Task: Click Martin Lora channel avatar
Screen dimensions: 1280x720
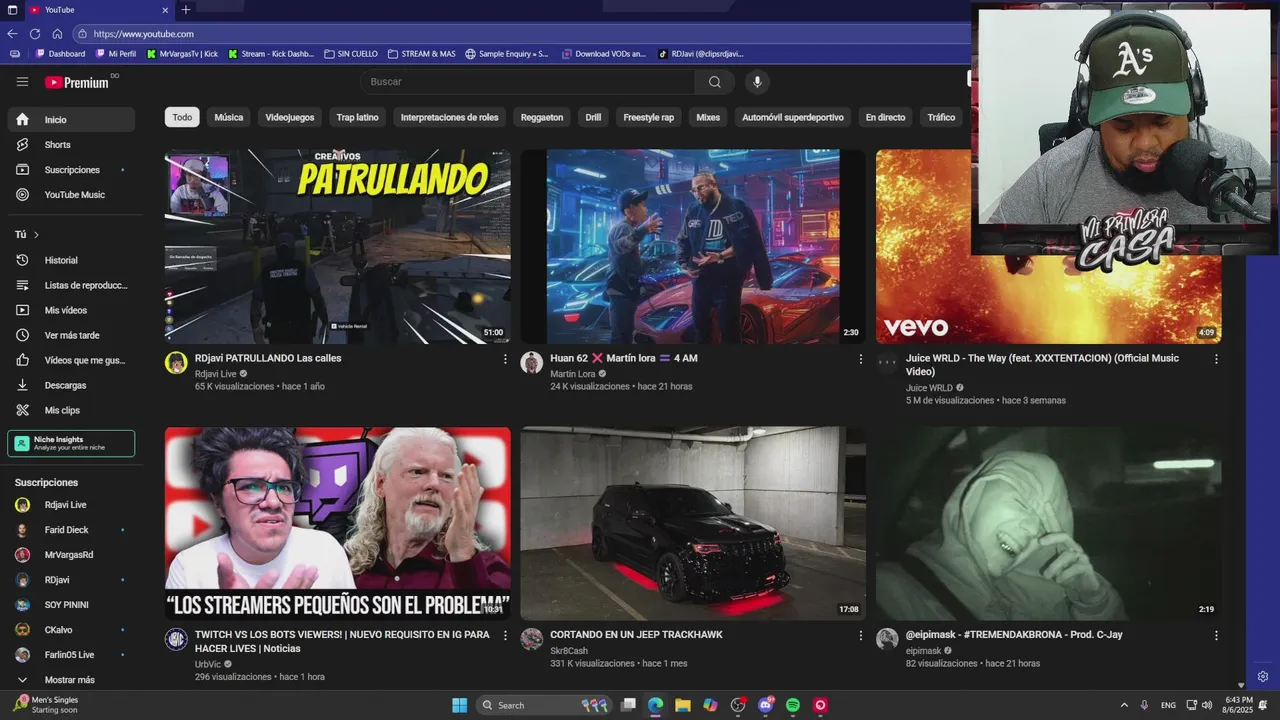Action: coord(531,363)
